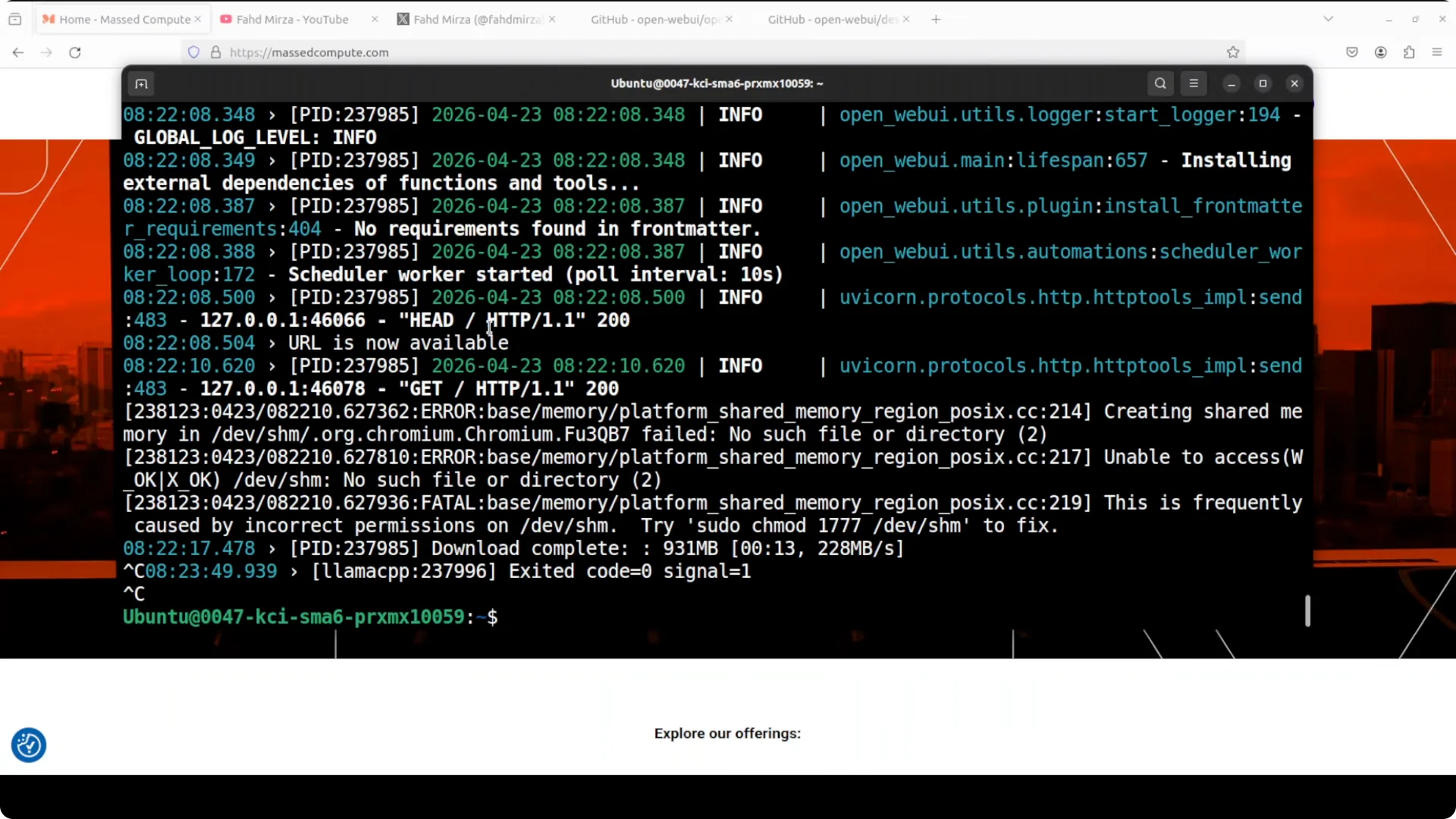
Task: Close the Ubuntu terminal window
Action: 1294,83
